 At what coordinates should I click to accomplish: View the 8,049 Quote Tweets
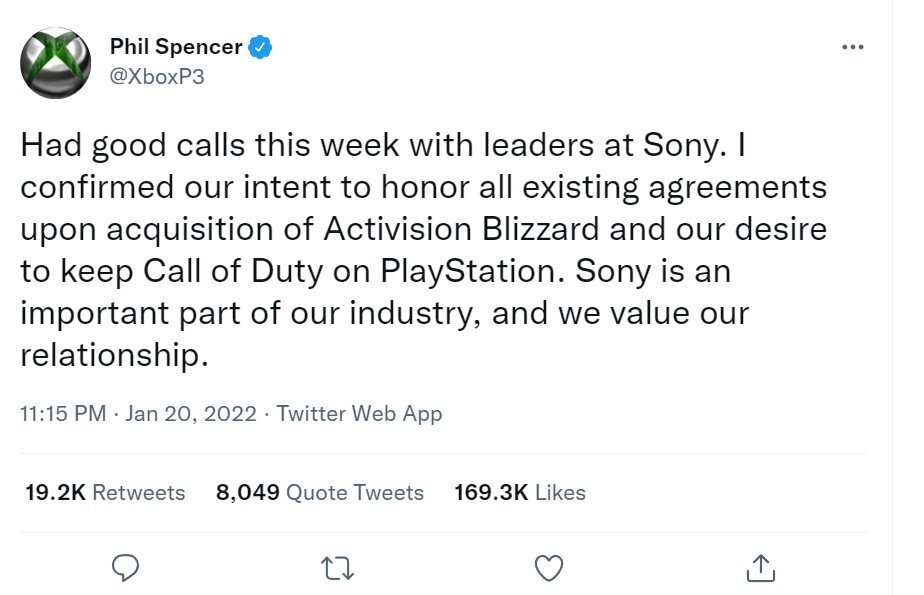coord(319,492)
